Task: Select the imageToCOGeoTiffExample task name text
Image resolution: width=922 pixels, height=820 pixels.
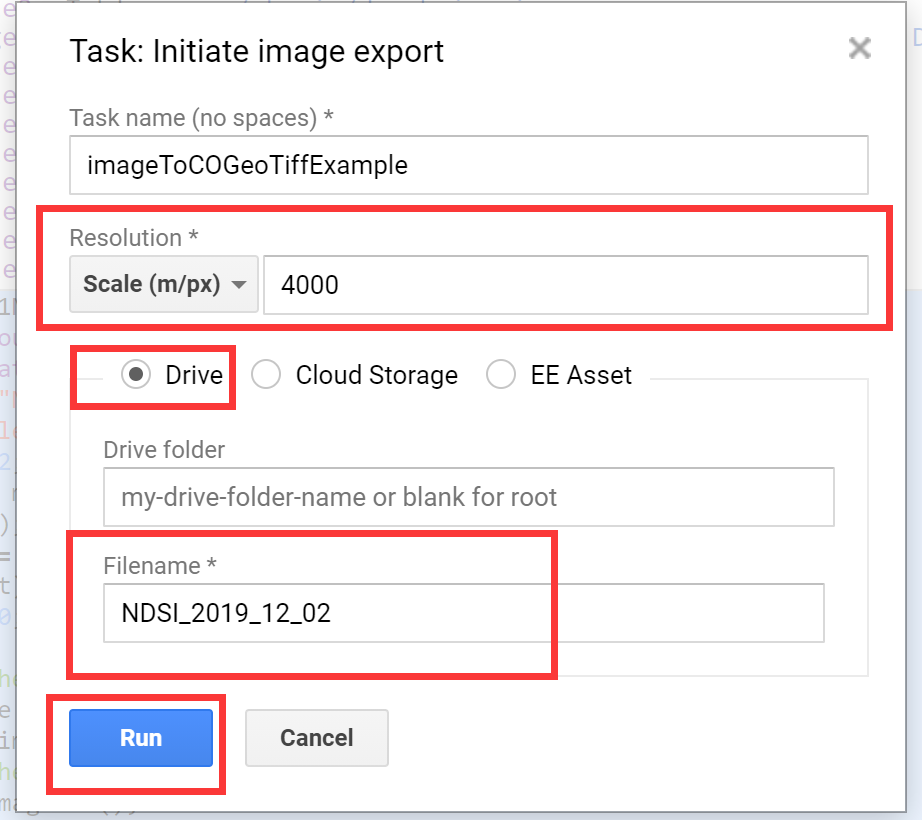Action: point(250,165)
